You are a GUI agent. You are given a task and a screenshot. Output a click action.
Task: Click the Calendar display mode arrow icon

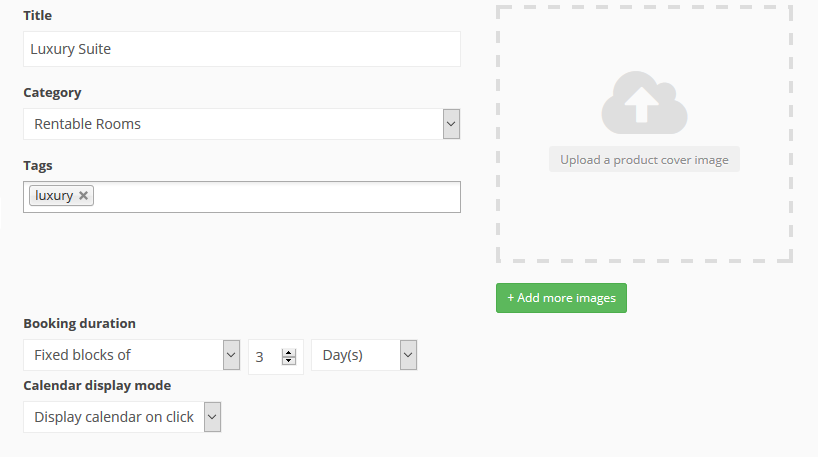point(212,417)
